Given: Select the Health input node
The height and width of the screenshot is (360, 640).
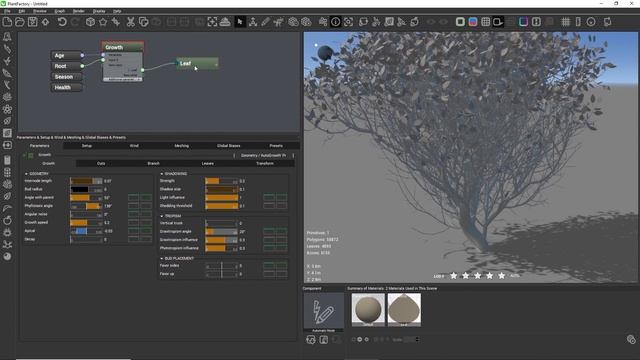Looking at the screenshot, I should [66, 87].
